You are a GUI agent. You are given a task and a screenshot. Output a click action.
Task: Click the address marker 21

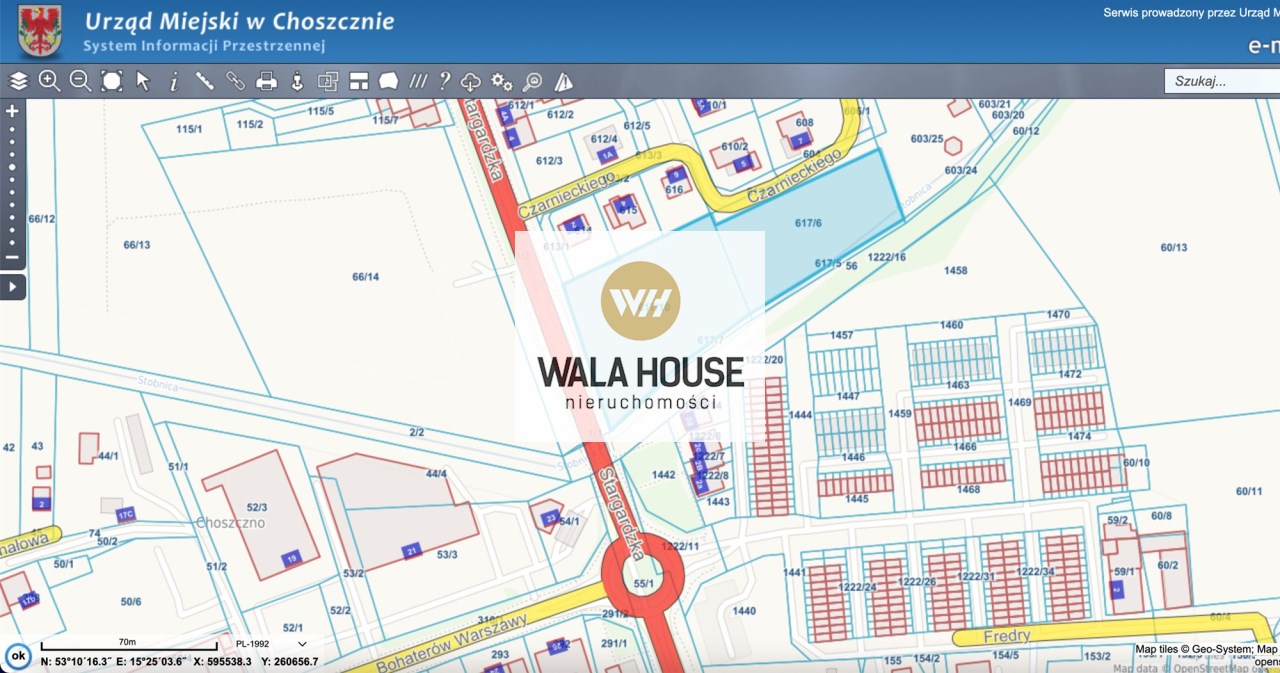pos(411,551)
